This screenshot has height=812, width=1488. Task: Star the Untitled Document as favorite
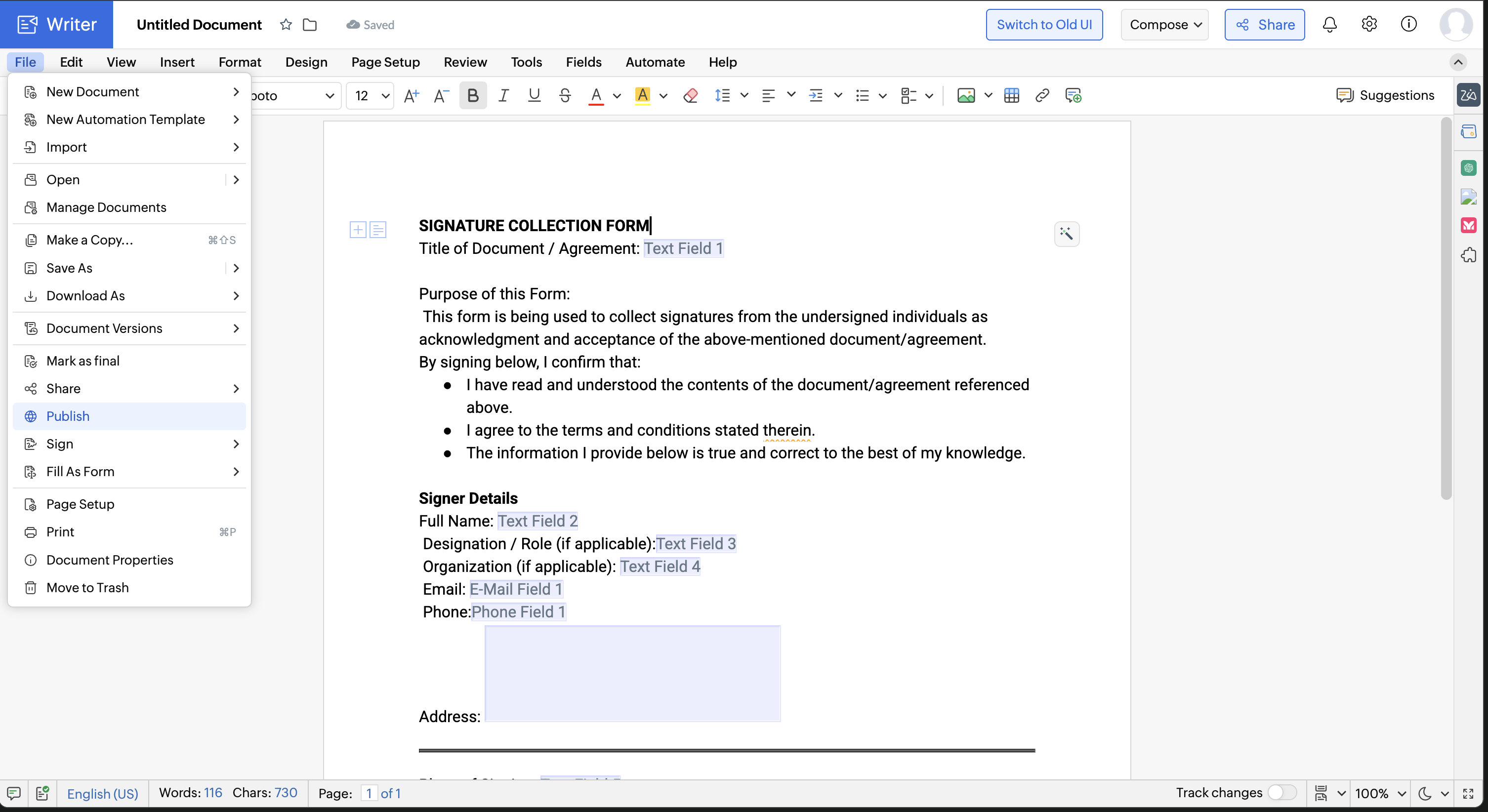(286, 24)
